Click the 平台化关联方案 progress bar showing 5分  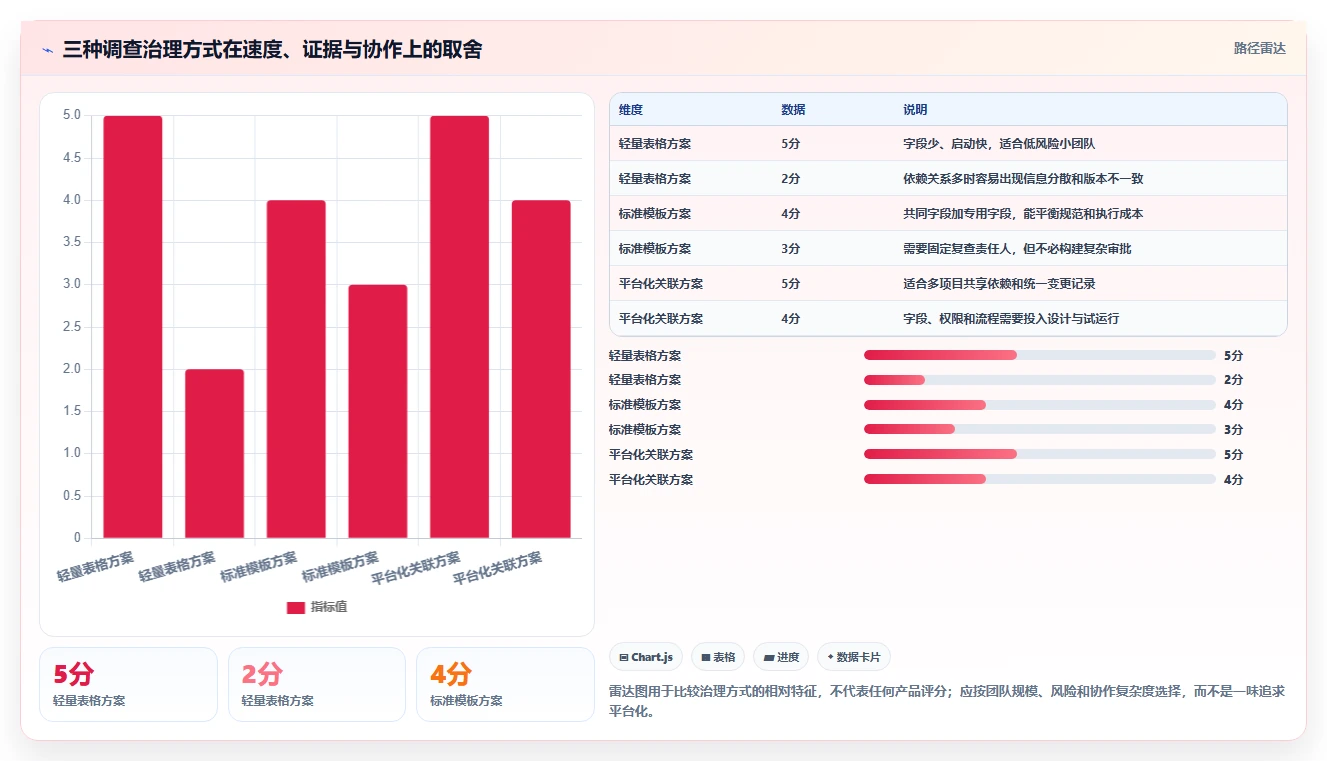(1040, 455)
